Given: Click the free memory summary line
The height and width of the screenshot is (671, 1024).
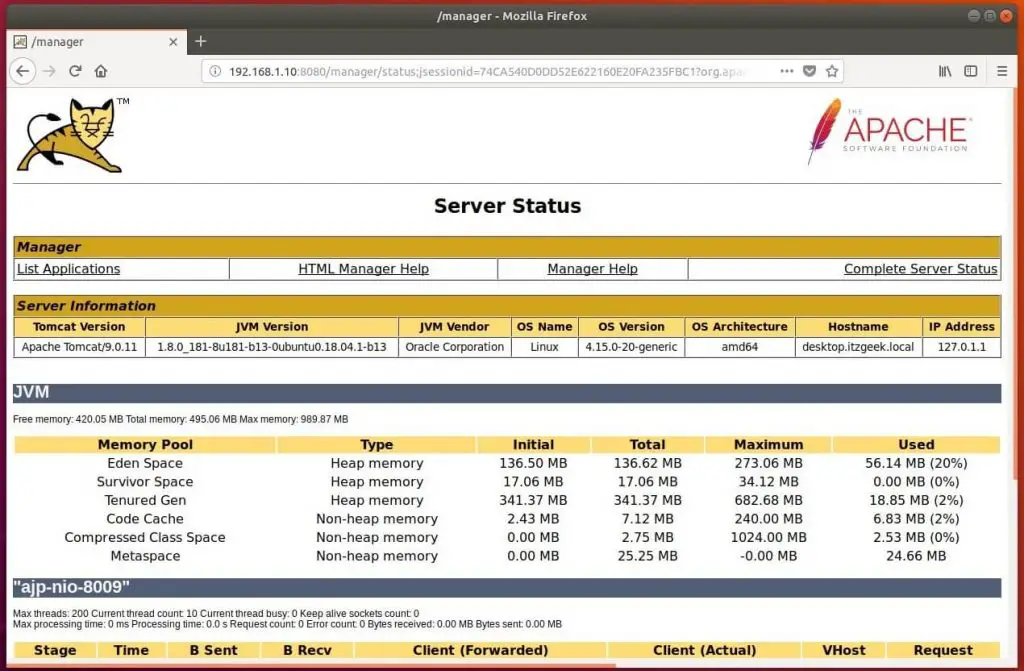Looking at the screenshot, I should coord(180,419).
